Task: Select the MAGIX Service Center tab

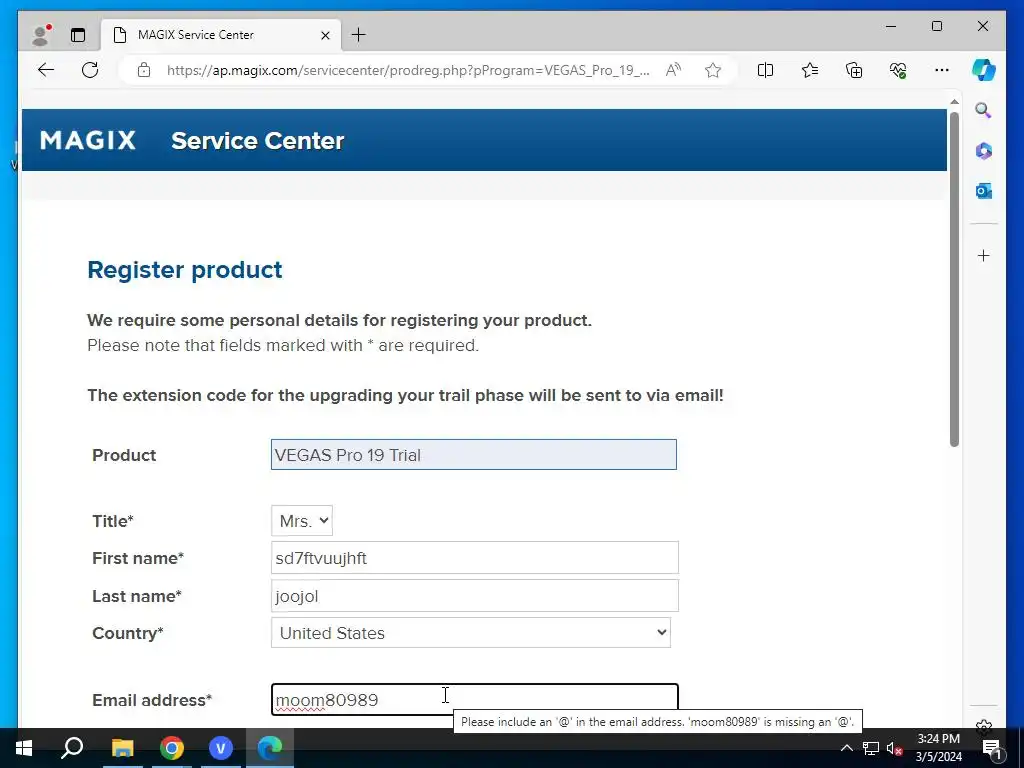Action: tap(221, 35)
